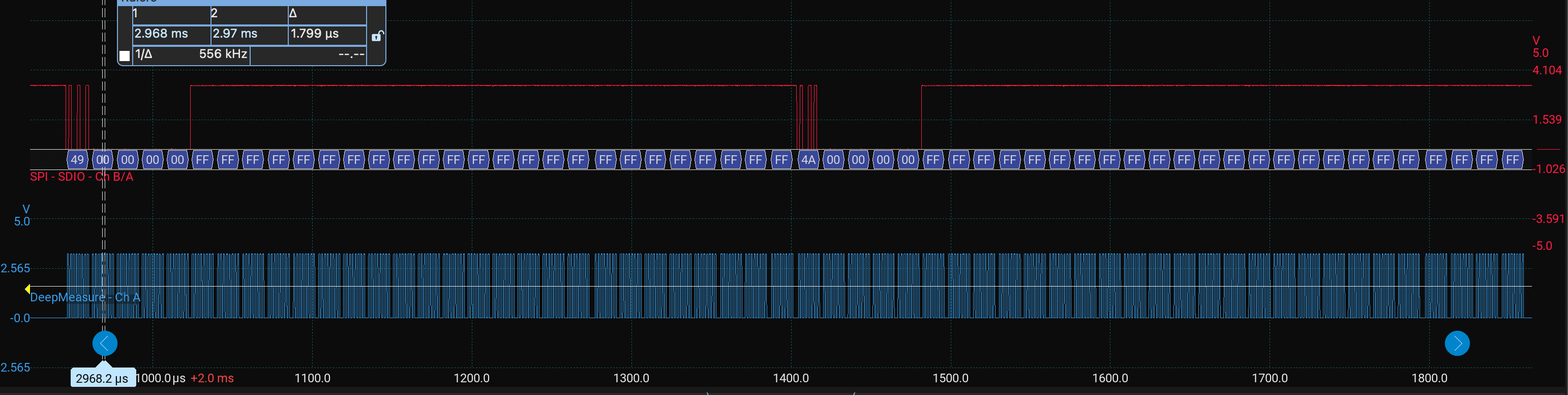Select the 00 packet directly after 4A

point(833,160)
